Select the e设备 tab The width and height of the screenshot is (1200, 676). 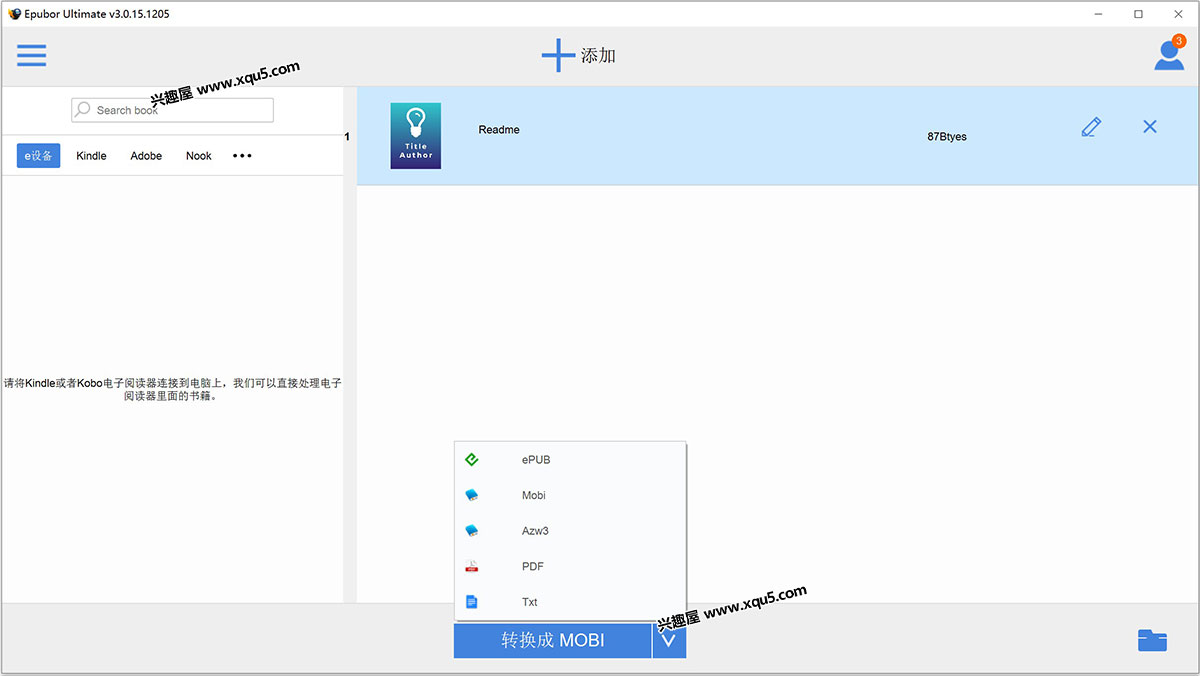[x=38, y=156]
